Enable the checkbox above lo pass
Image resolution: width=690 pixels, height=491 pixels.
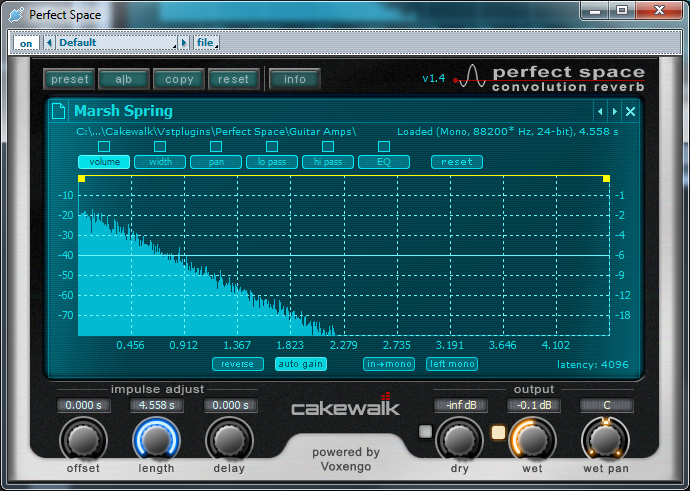[272, 146]
